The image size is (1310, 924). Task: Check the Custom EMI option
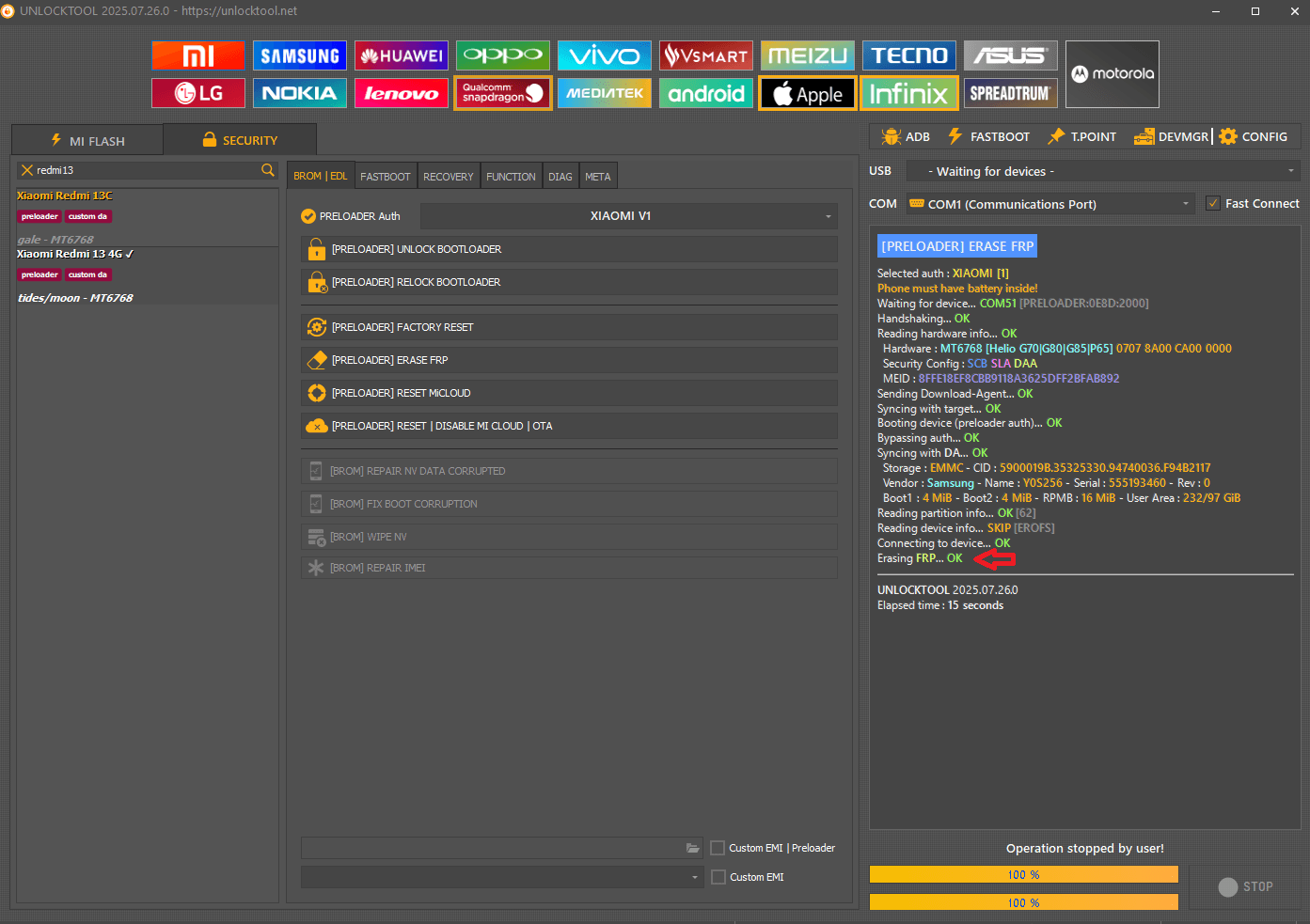718,877
